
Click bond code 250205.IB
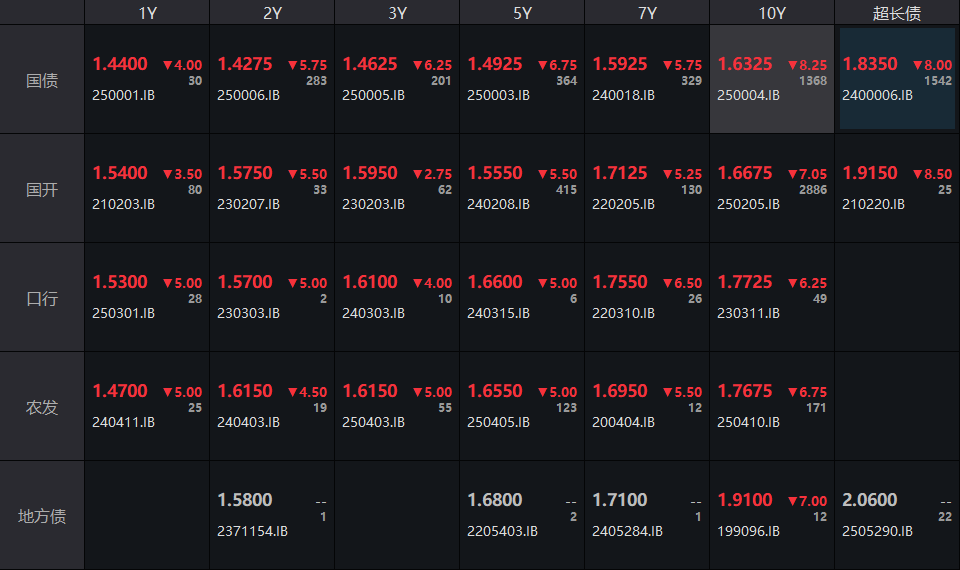coord(748,204)
